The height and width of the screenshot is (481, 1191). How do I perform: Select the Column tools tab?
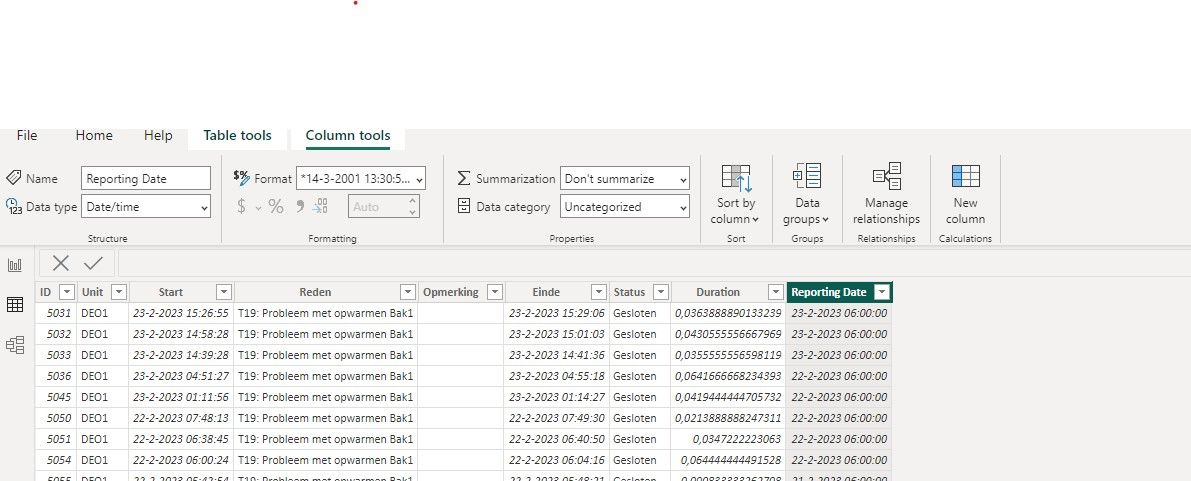348,135
